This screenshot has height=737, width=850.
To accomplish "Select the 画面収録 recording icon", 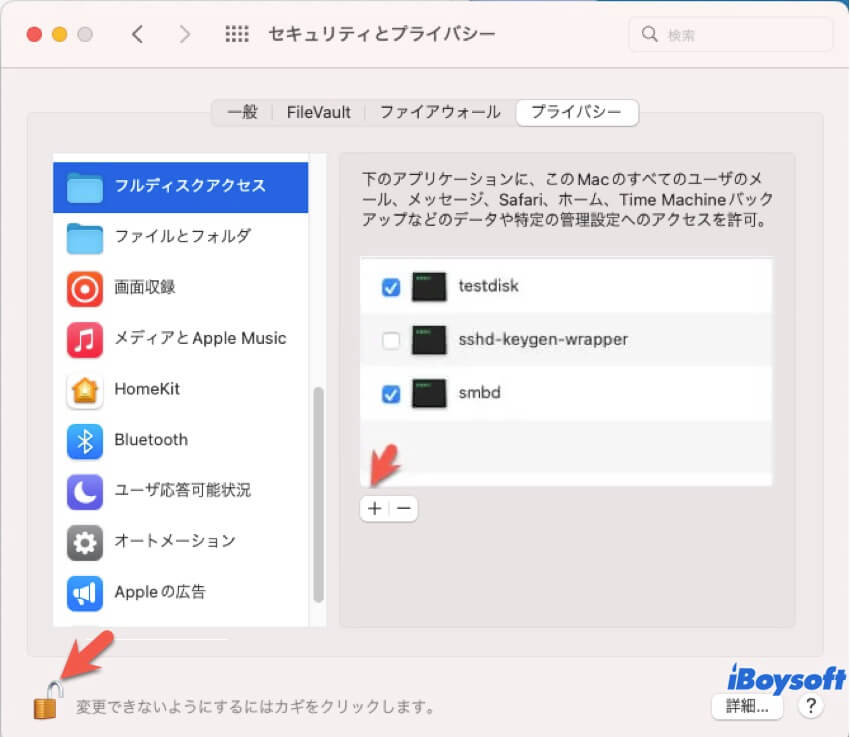I will click(x=84, y=288).
